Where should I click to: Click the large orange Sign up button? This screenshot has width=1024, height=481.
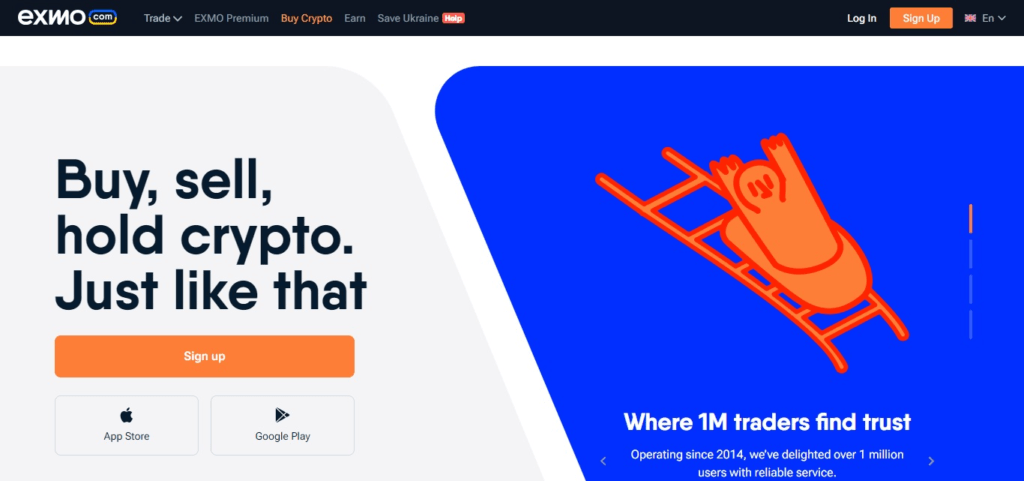[x=204, y=356]
